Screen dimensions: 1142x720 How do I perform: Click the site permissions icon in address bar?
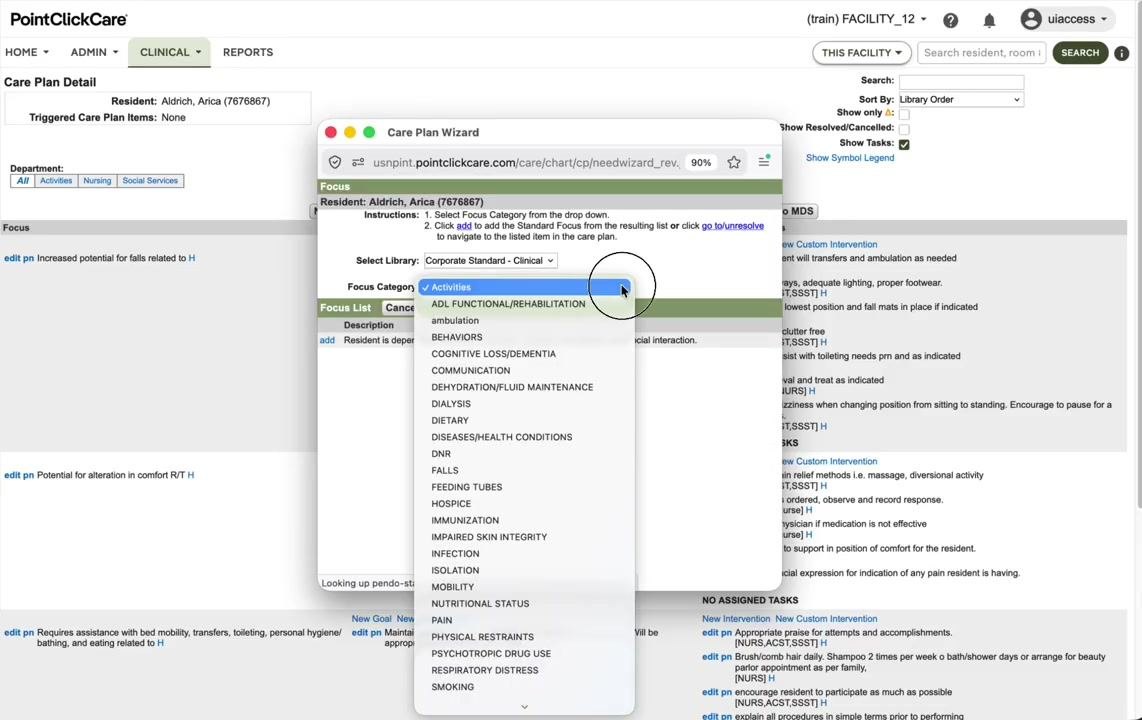tap(358, 162)
